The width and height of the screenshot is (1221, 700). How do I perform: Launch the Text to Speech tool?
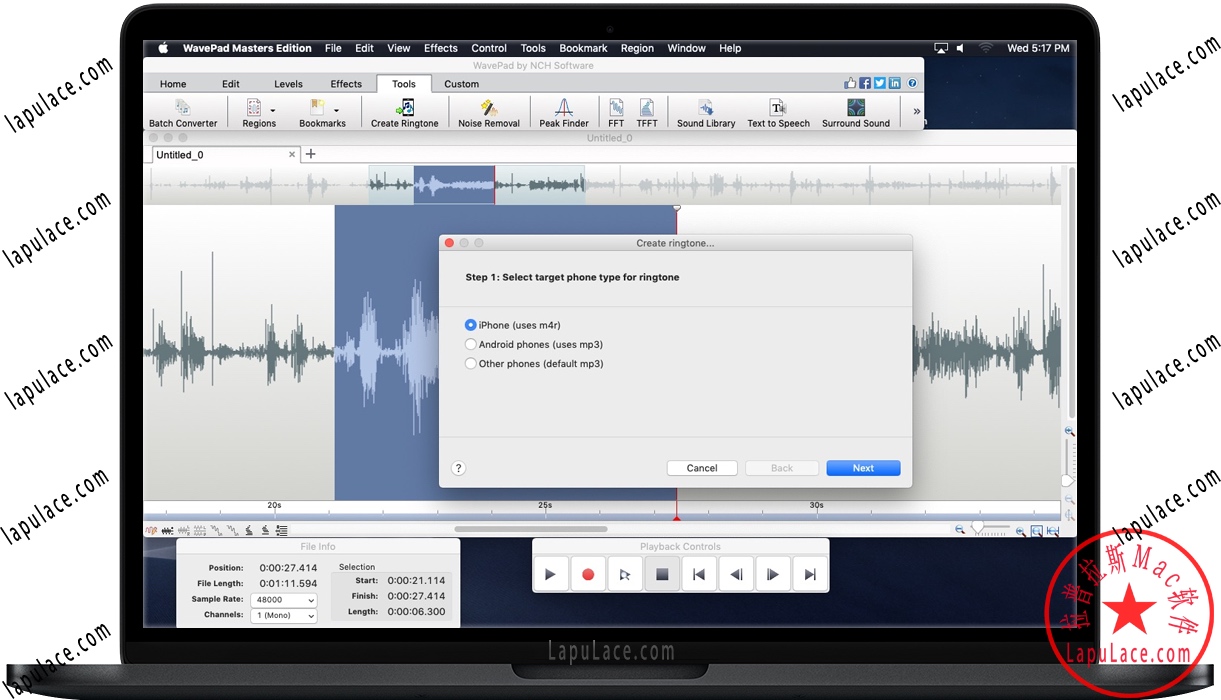coord(778,112)
